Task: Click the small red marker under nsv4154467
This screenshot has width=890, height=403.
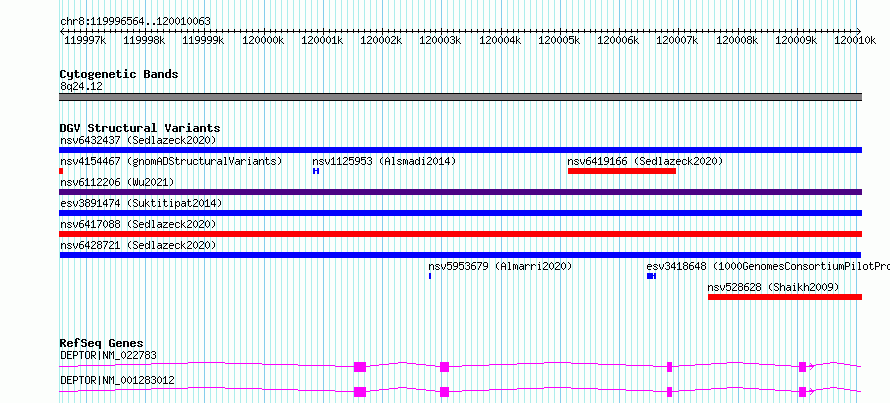Action: pos(61,171)
